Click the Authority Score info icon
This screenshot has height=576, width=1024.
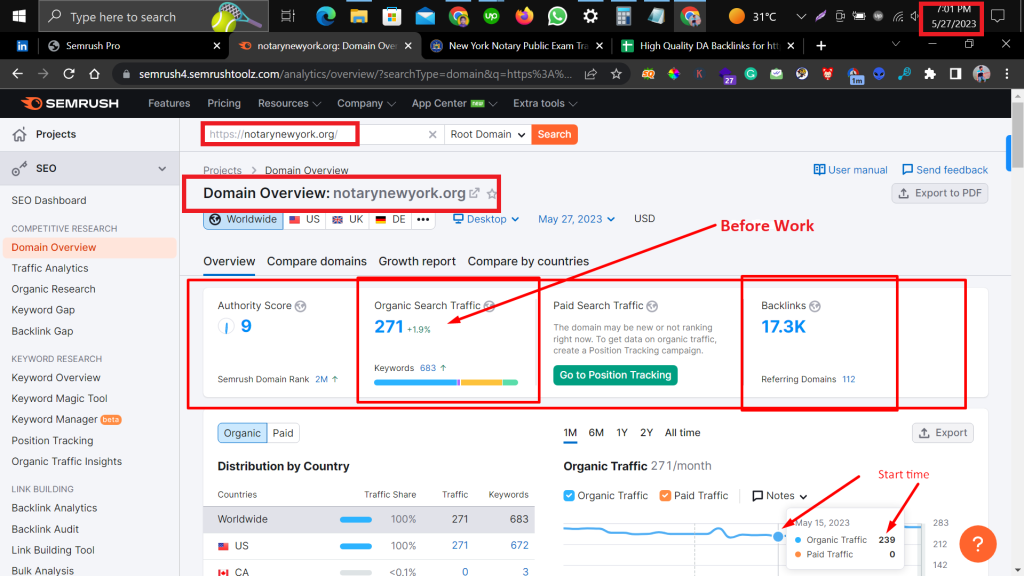click(300, 306)
